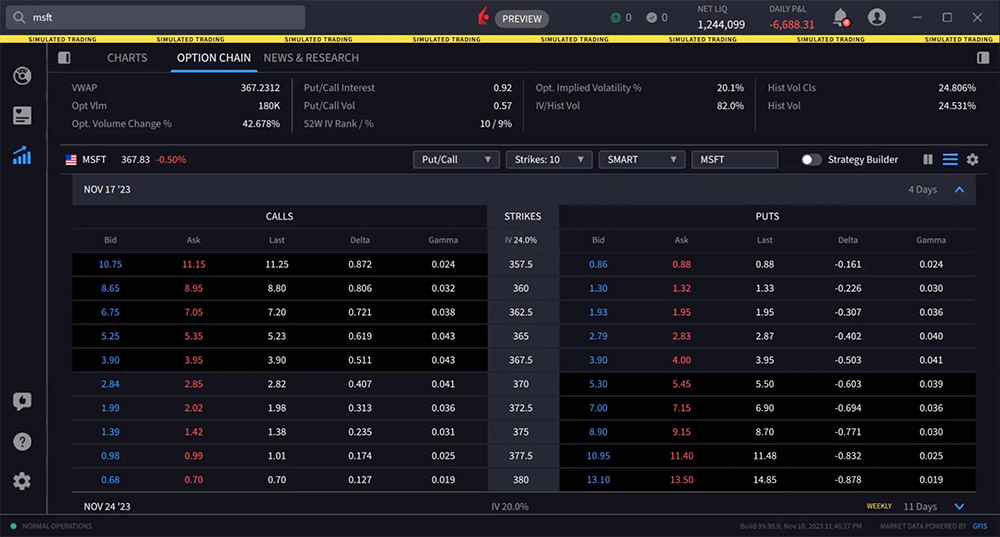
Task: Select the Option Chain tab
Action: 214,58
